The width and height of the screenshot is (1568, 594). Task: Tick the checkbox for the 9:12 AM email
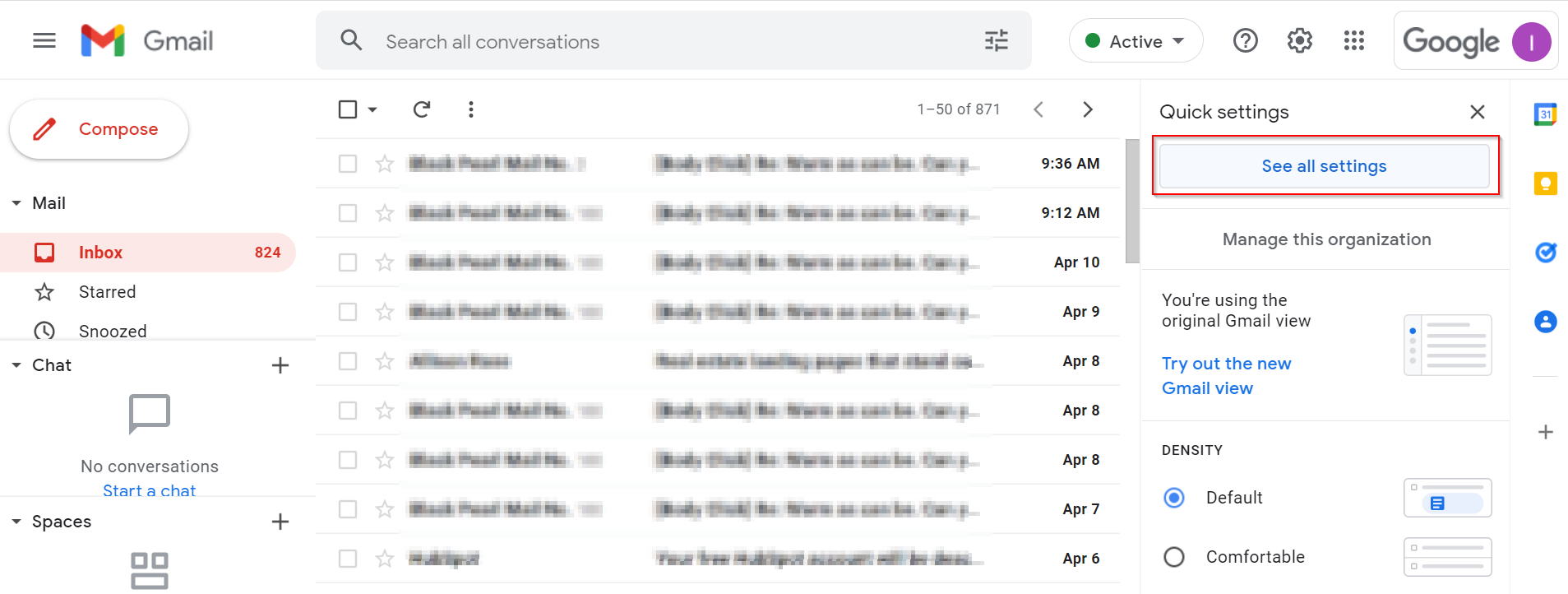[348, 213]
